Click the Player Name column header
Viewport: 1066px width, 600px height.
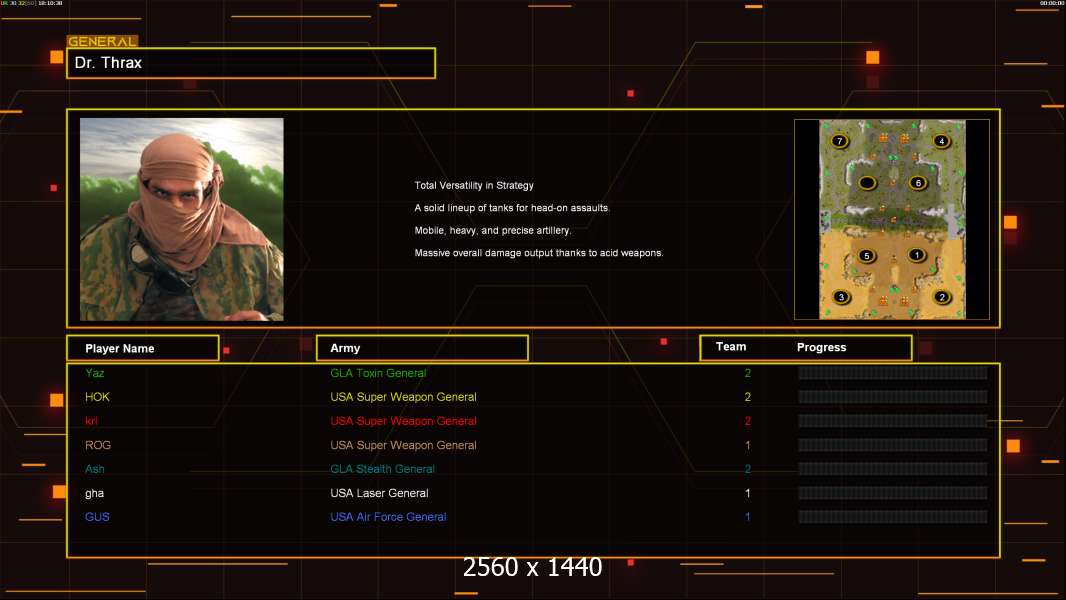[x=143, y=348]
